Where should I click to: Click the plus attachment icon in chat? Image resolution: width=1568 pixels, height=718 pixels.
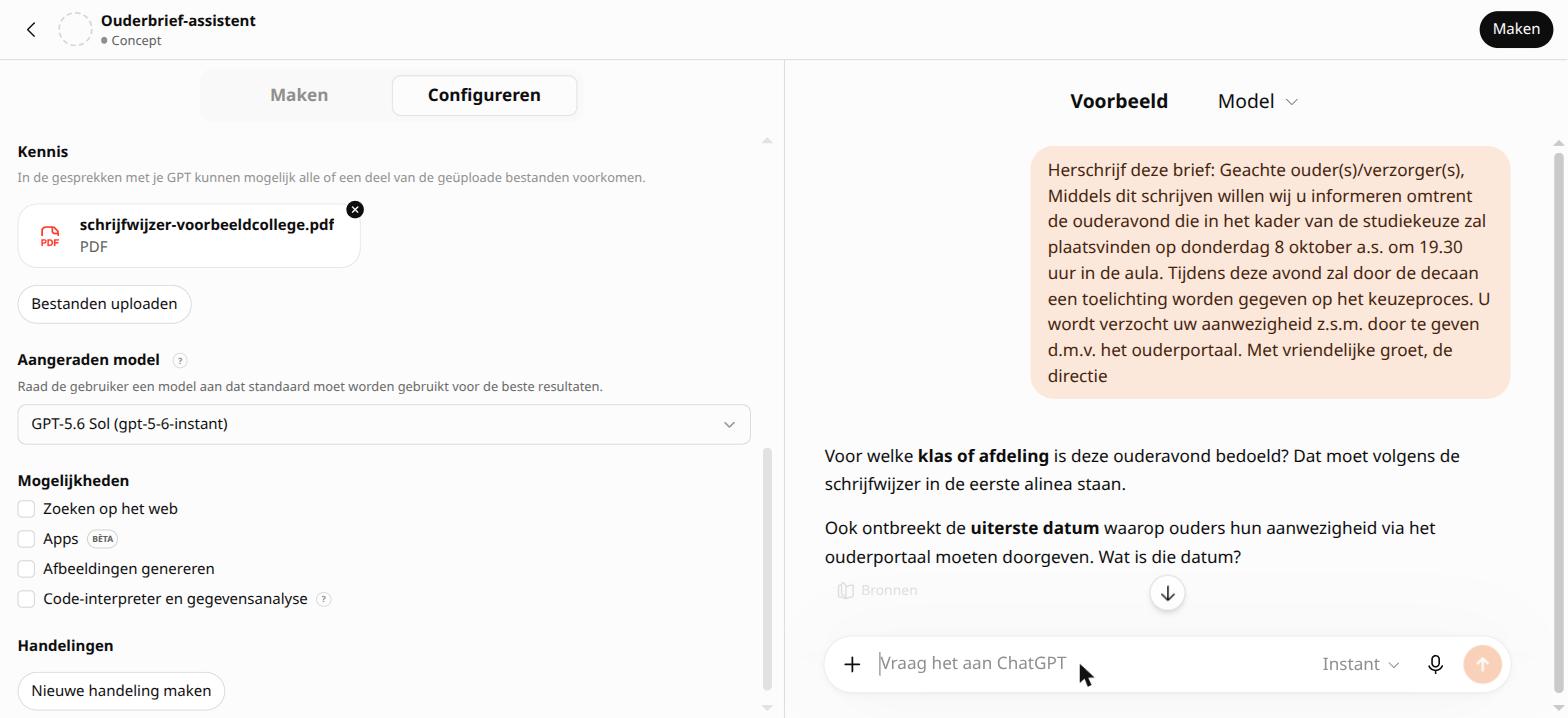(852, 664)
